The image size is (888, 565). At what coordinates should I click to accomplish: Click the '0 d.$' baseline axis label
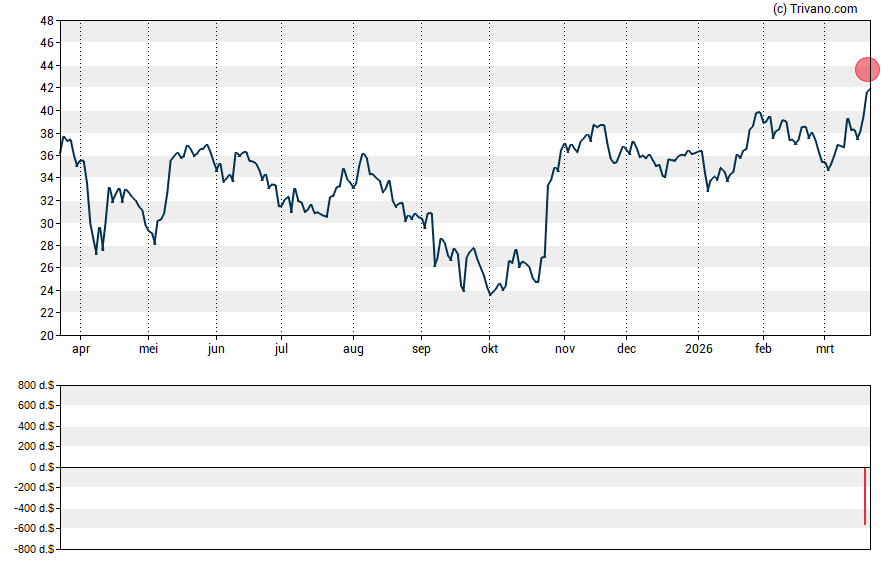[41, 467]
